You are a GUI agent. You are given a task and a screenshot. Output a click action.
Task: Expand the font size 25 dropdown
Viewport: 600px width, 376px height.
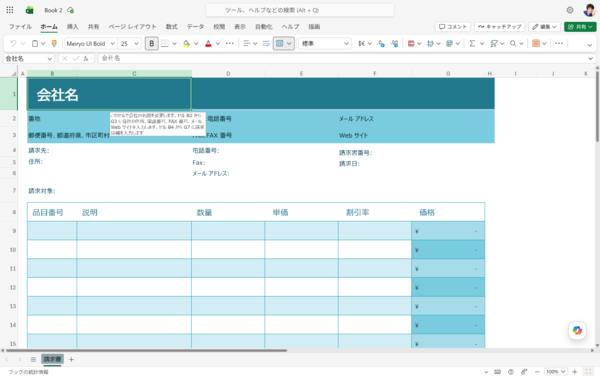tap(130, 44)
